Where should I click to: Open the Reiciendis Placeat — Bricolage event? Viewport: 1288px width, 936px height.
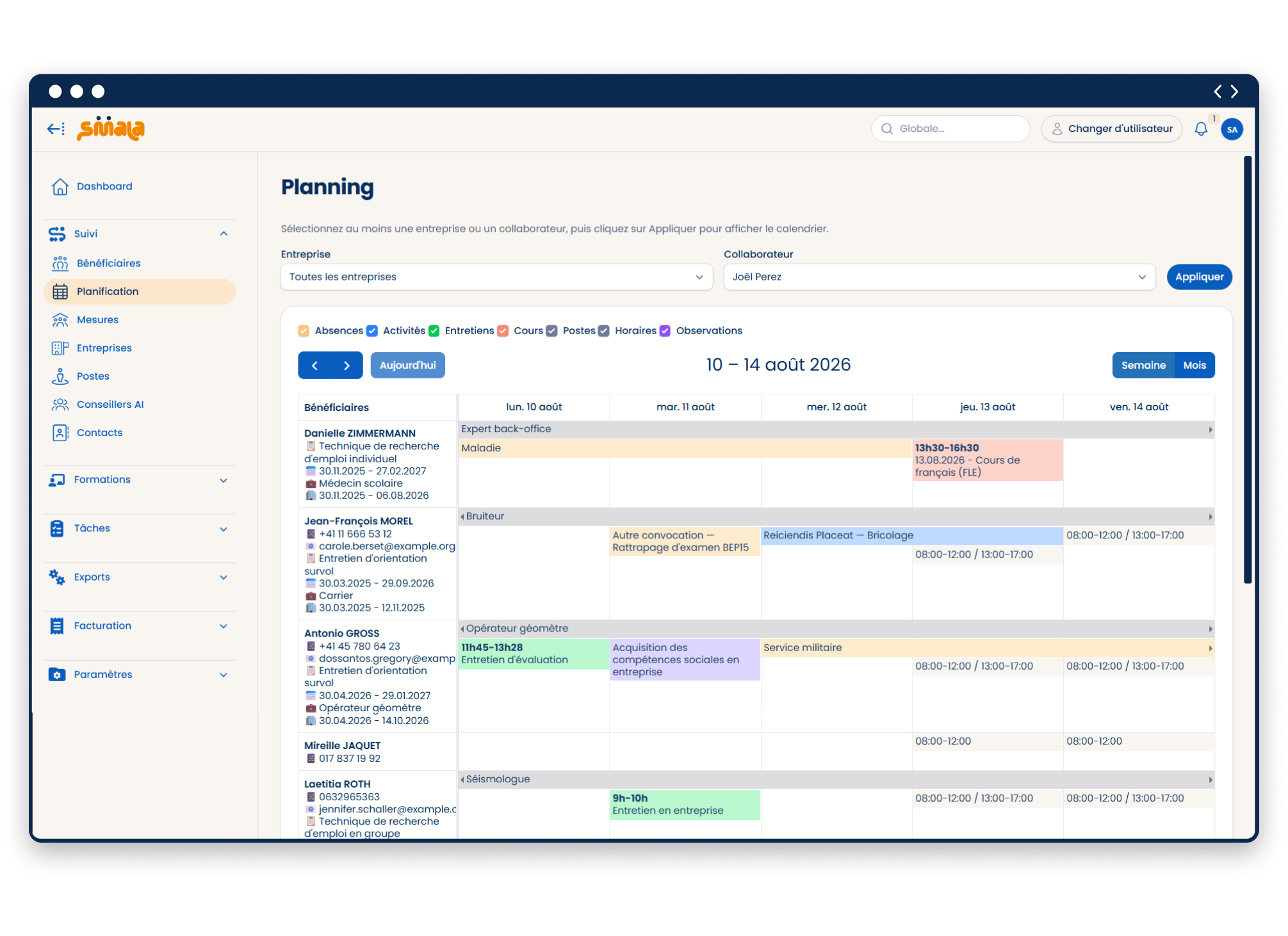(912, 535)
